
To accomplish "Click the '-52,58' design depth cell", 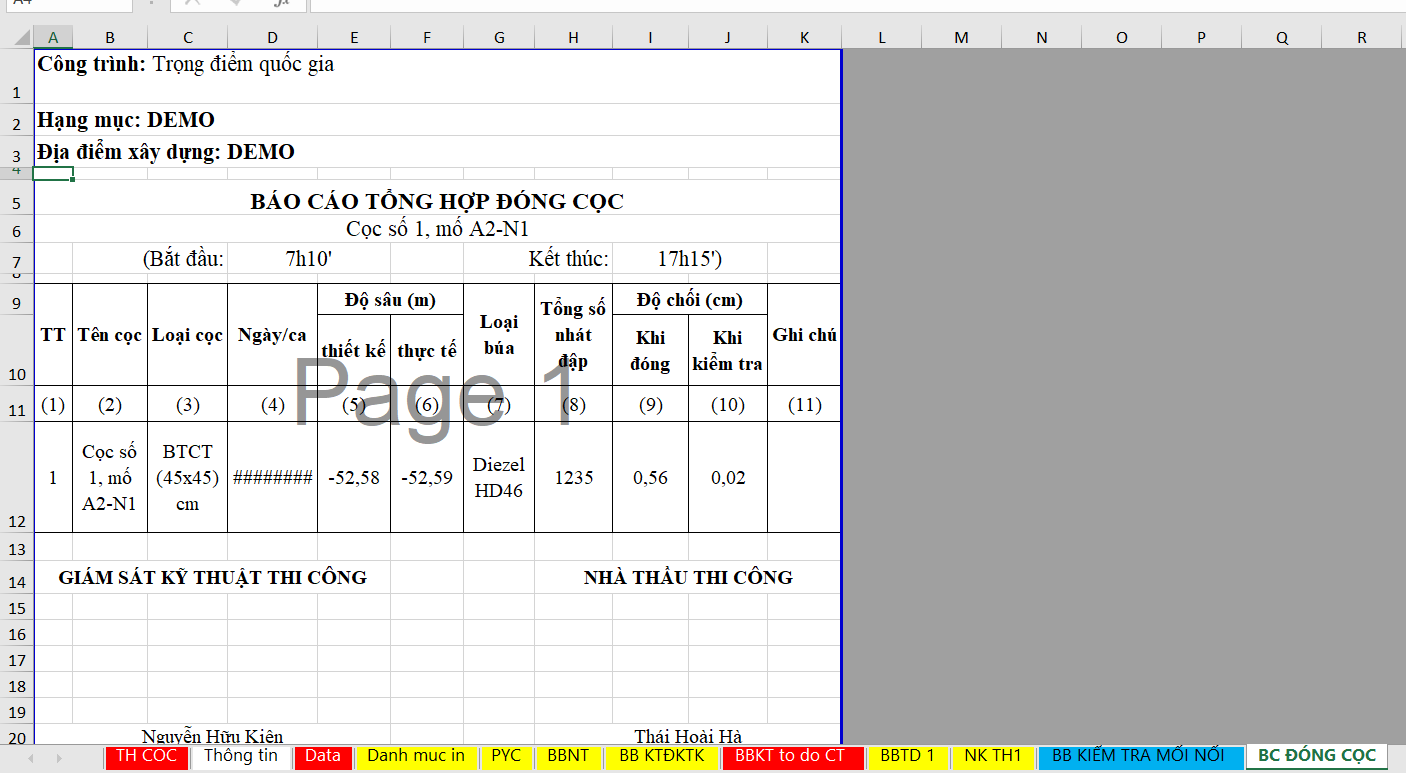I will click(x=354, y=478).
